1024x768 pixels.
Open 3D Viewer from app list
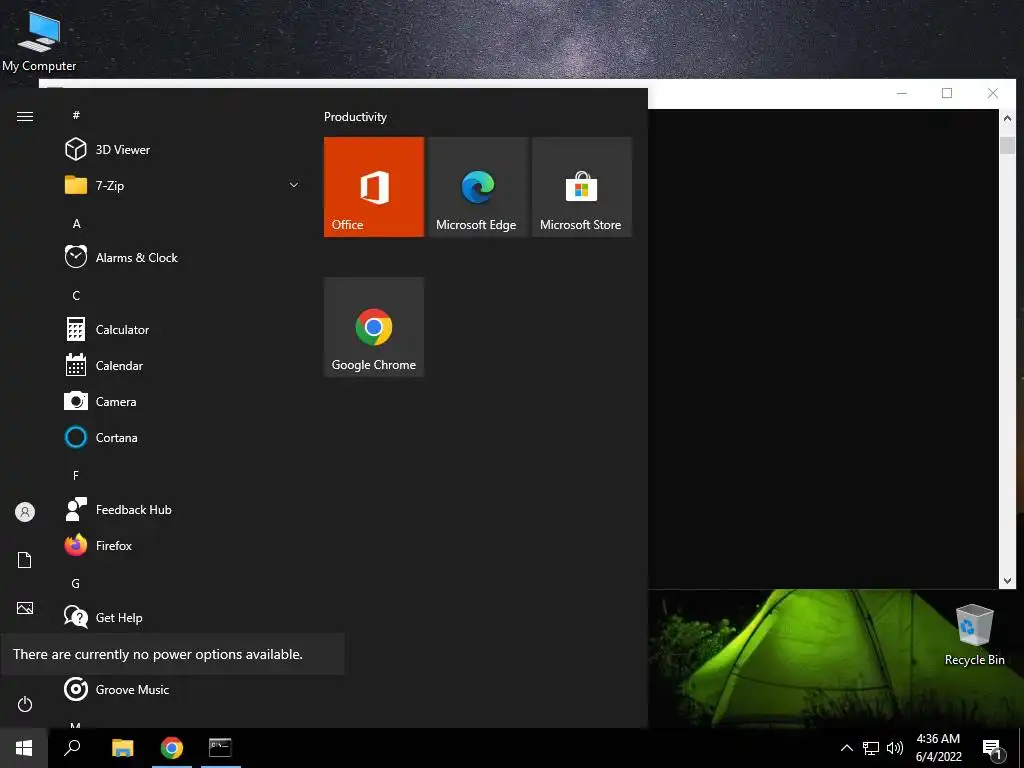(x=183, y=150)
